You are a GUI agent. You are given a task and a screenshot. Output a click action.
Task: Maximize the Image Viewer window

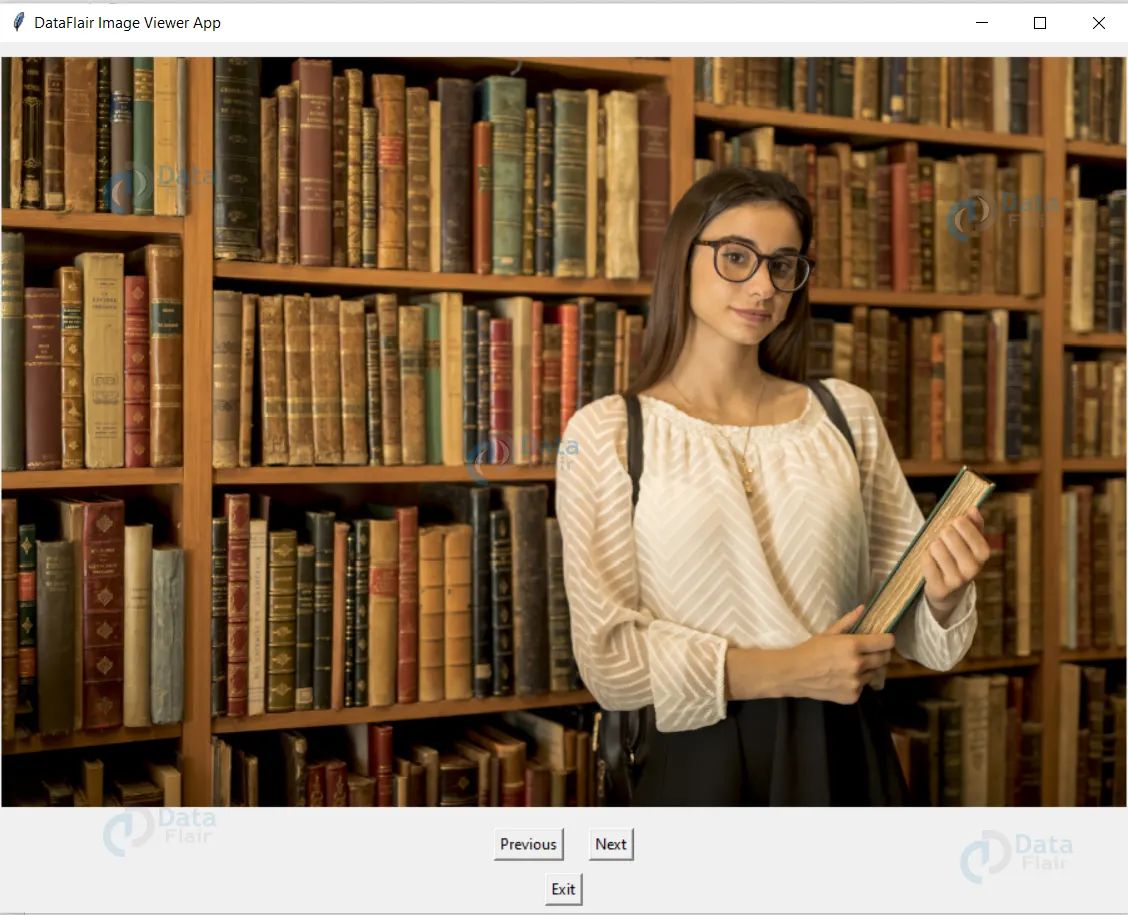tap(1040, 23)
